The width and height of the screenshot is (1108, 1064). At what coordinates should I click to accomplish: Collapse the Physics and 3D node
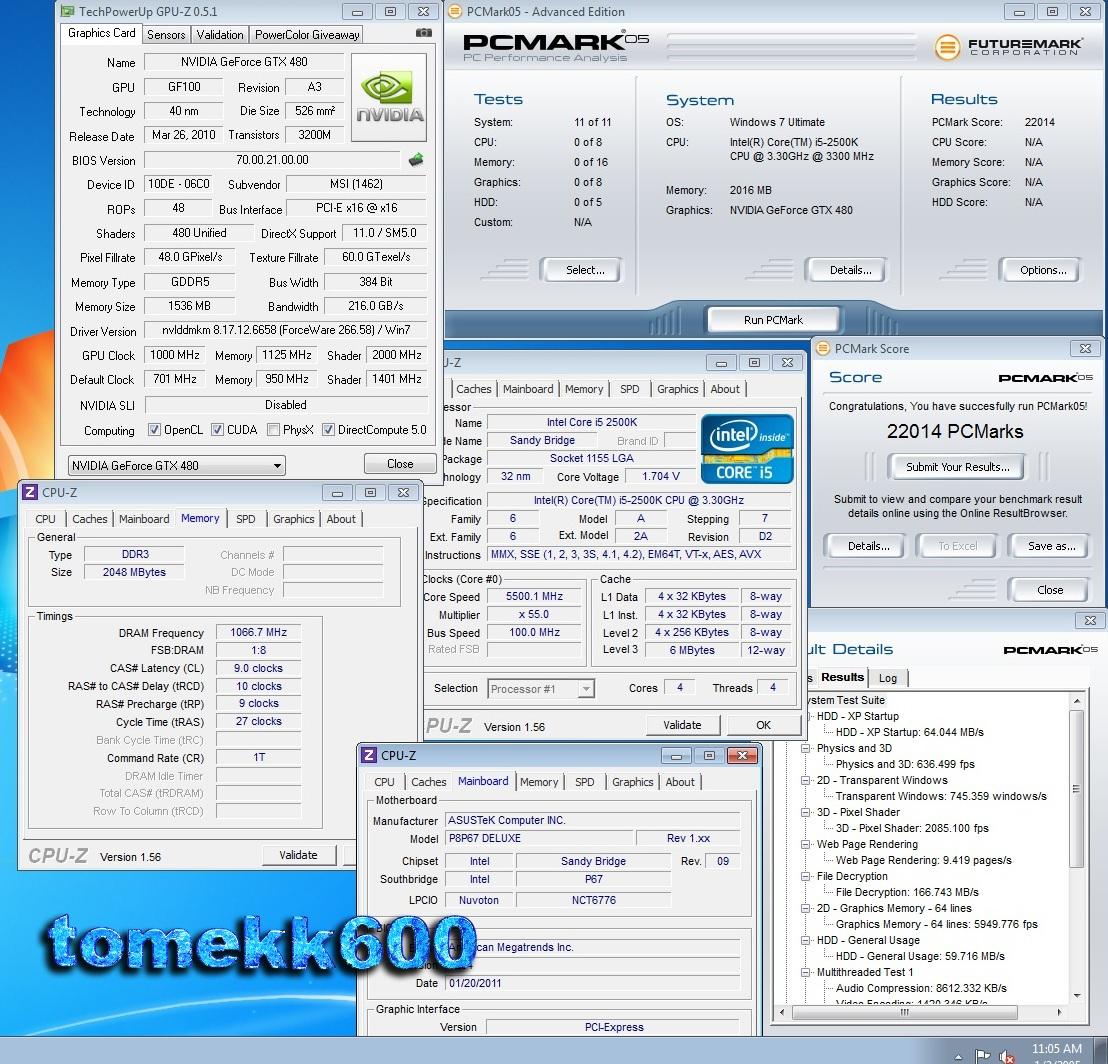(x=805, y=748)
